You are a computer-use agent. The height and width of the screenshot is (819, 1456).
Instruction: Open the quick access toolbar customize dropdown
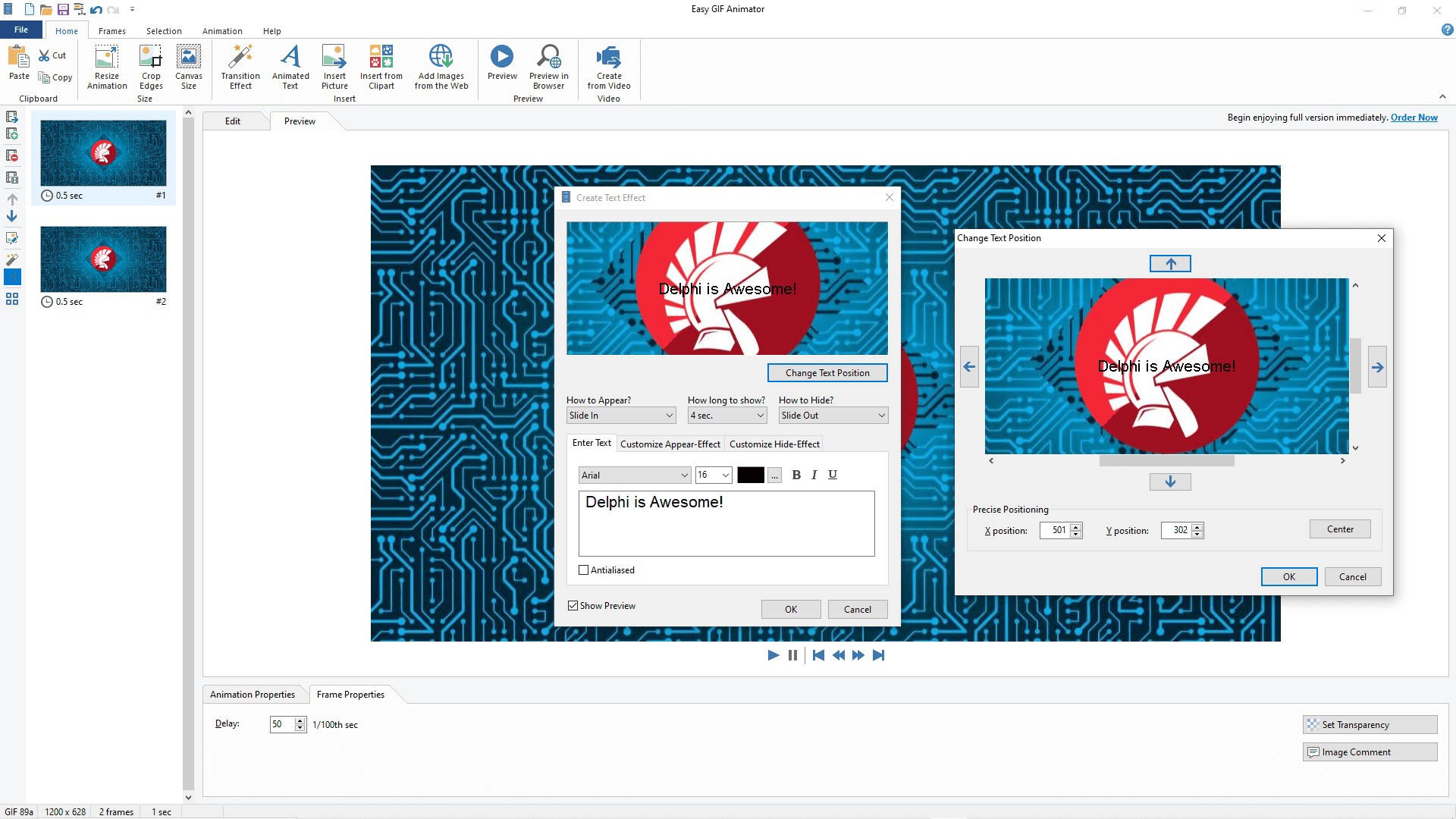pos(132,10)
